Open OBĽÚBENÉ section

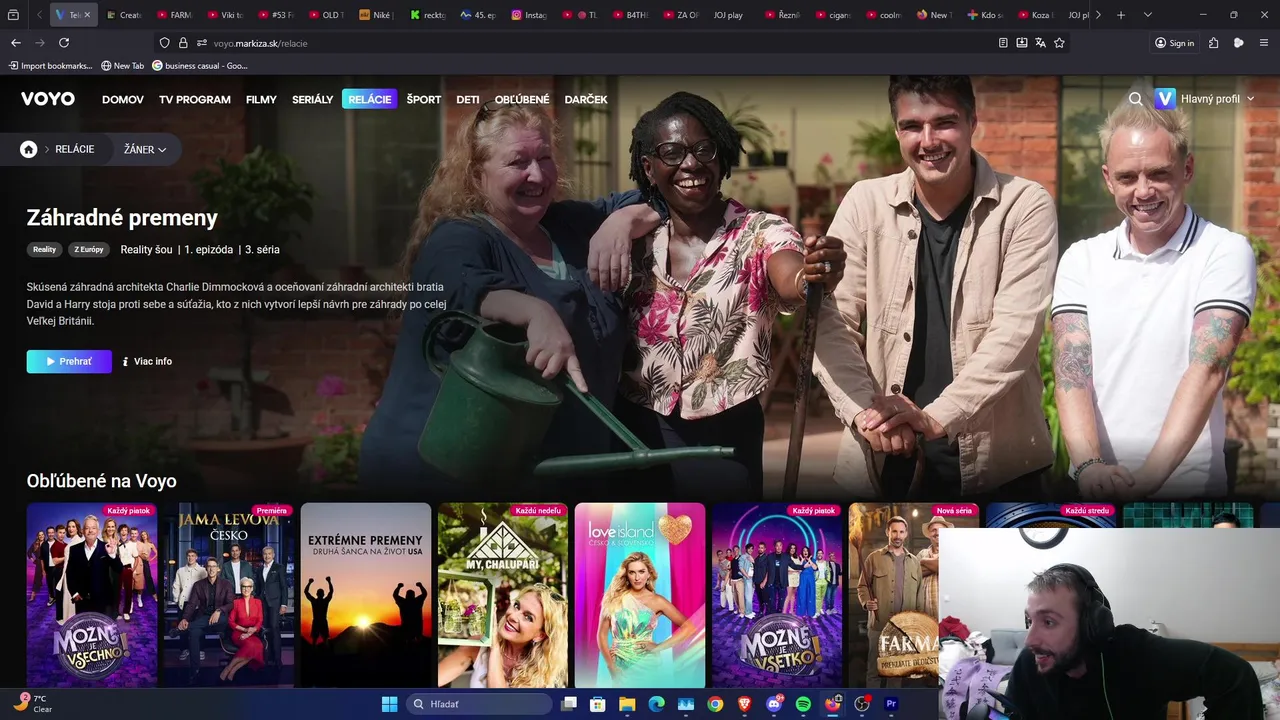(x=522, y=99)
